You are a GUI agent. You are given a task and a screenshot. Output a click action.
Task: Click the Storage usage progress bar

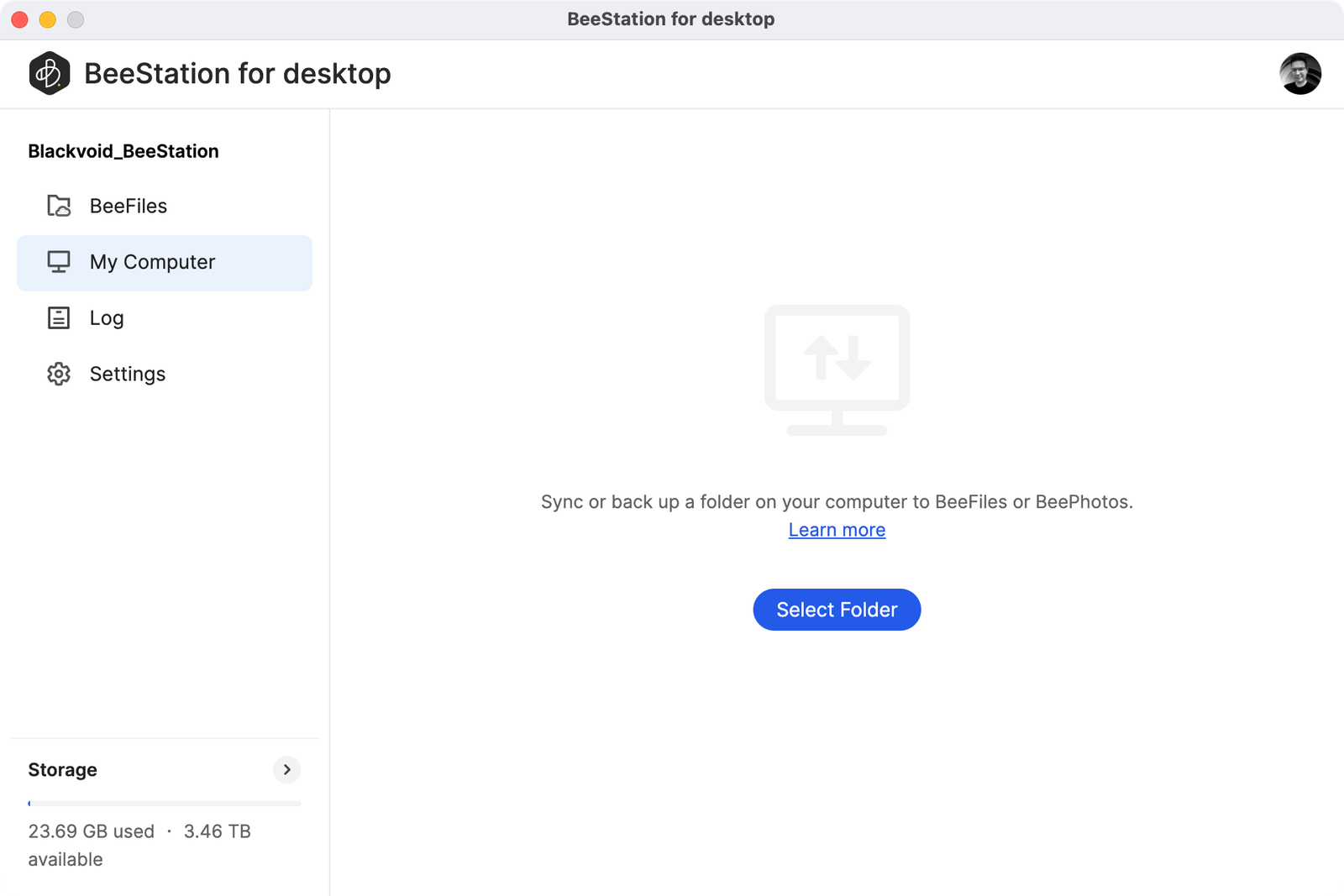(x=165, y=804)
